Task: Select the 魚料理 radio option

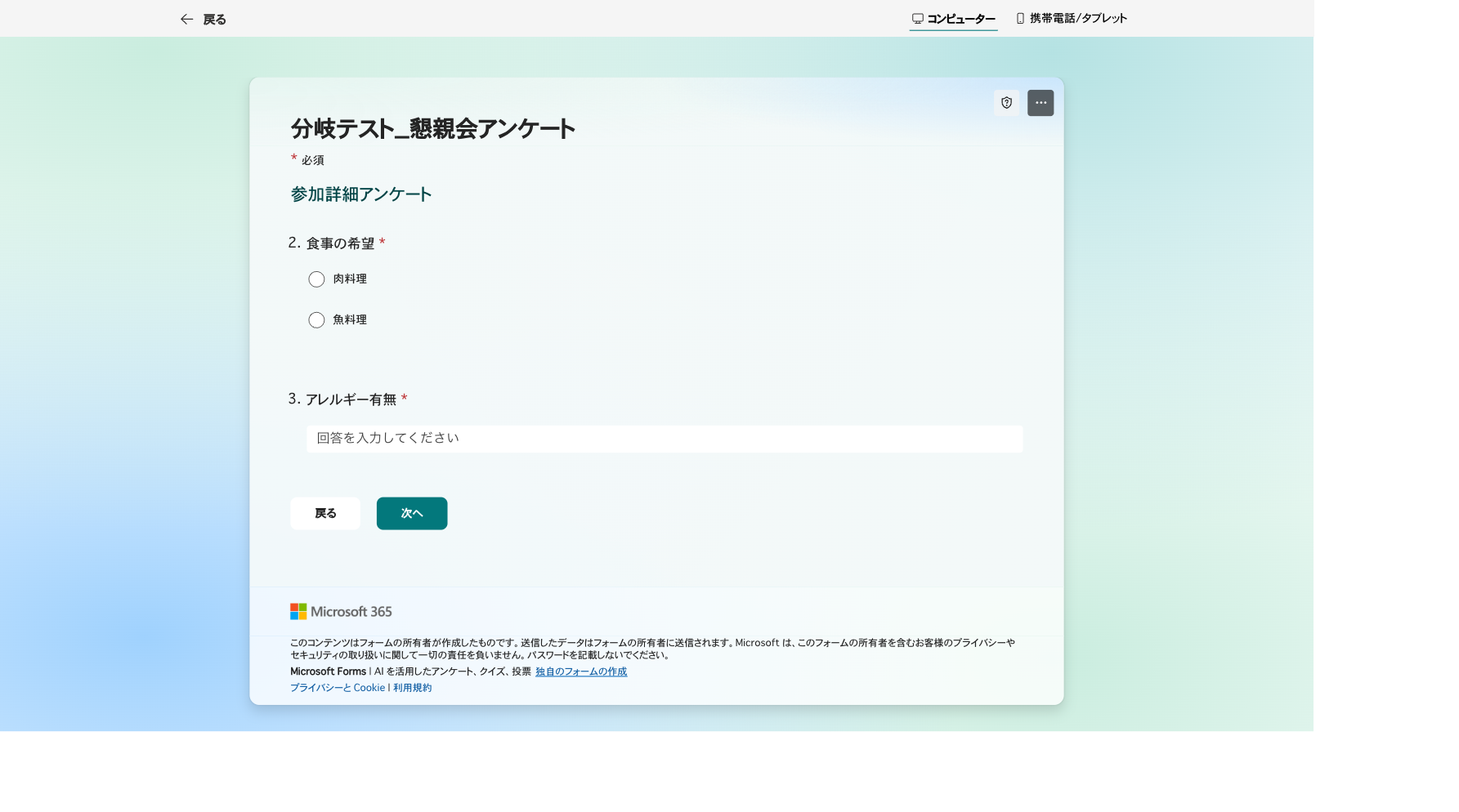Action: coord(316,320)
